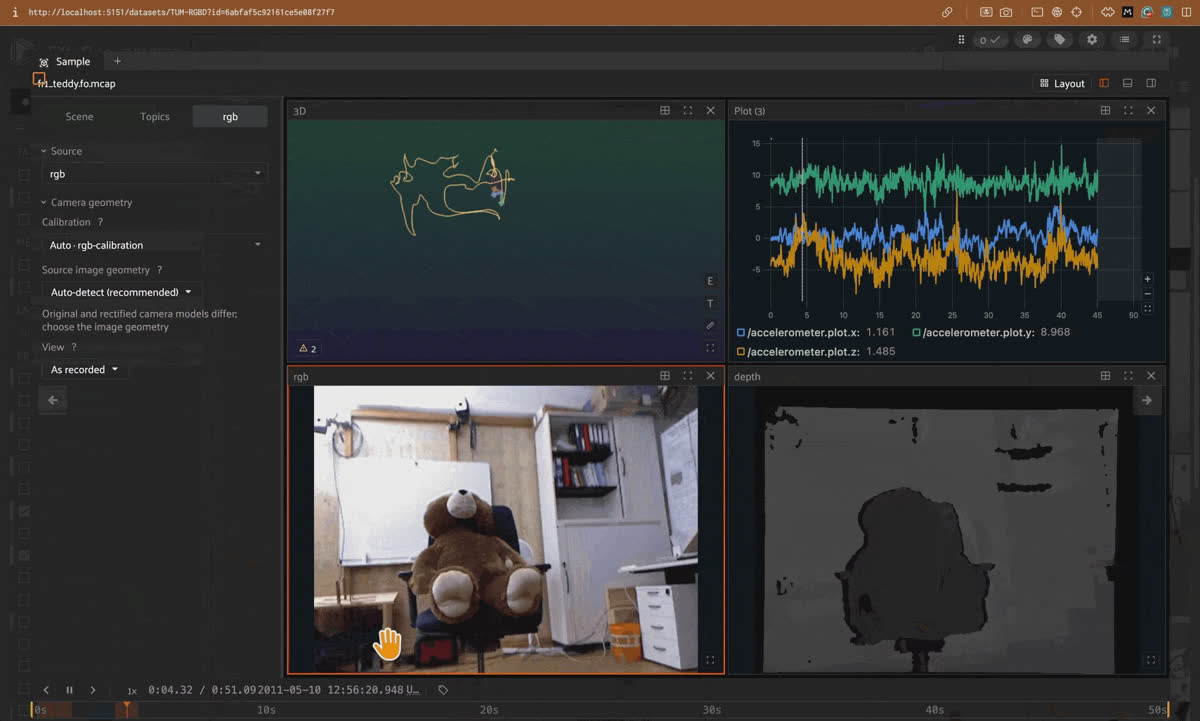Change the 1x playback speed
Screen dimensions: 1200x721
click(132, 691)
